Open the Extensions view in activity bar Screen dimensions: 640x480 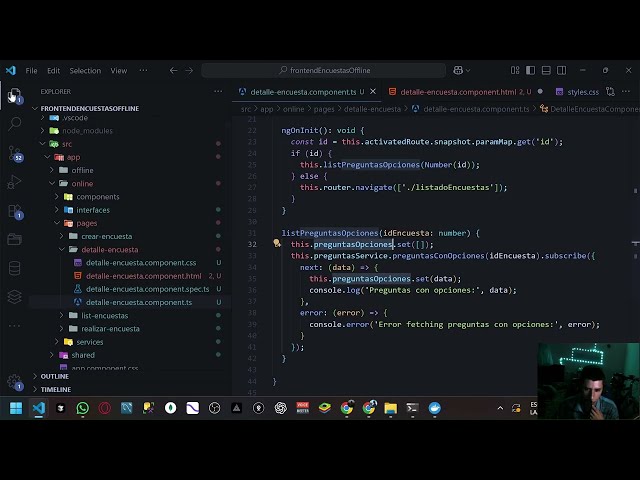[x=15, y=211]
